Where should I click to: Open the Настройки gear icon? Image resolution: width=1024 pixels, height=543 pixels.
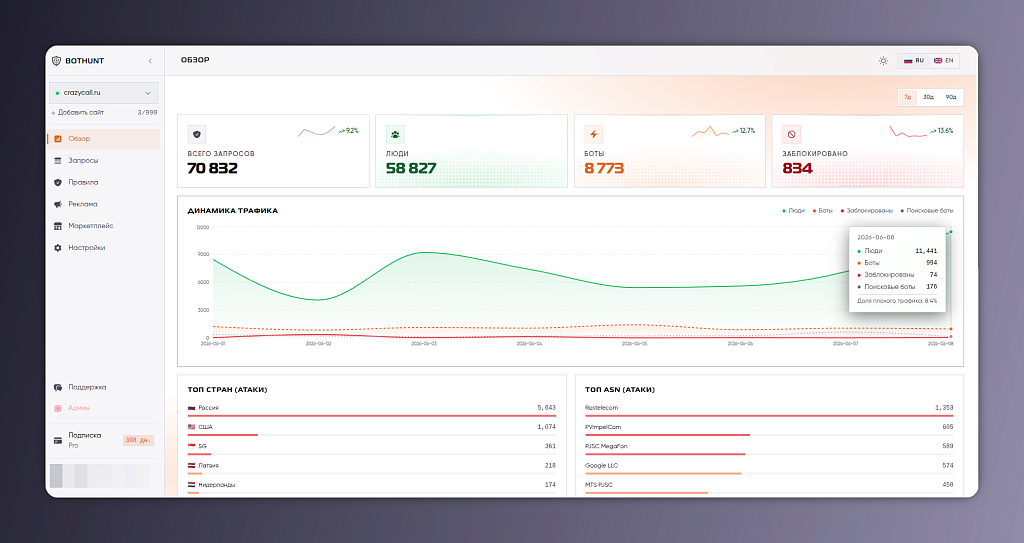(57, 248)
